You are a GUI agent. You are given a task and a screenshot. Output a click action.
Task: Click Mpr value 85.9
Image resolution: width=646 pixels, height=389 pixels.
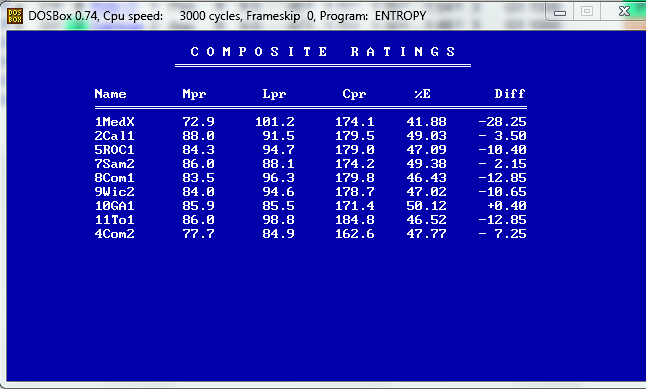[198, 206]
